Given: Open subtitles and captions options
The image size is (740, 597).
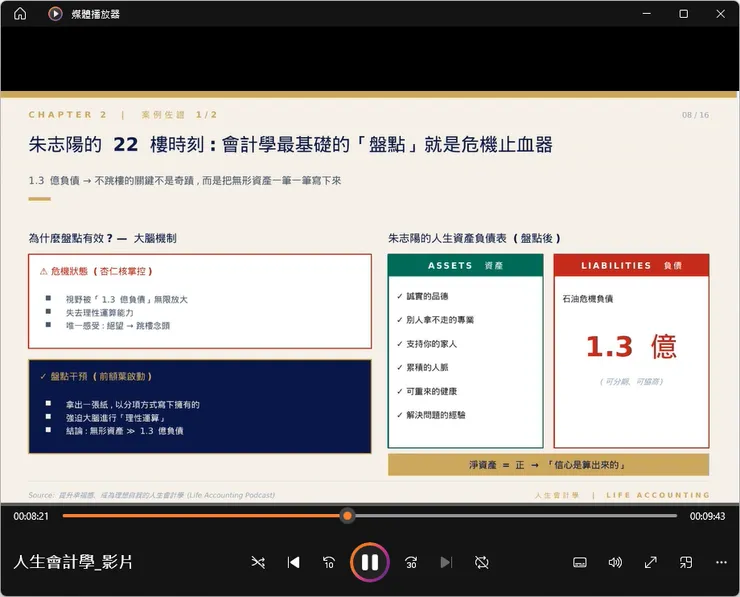Looking at the screenshot, I should click(x=580, y=562).
